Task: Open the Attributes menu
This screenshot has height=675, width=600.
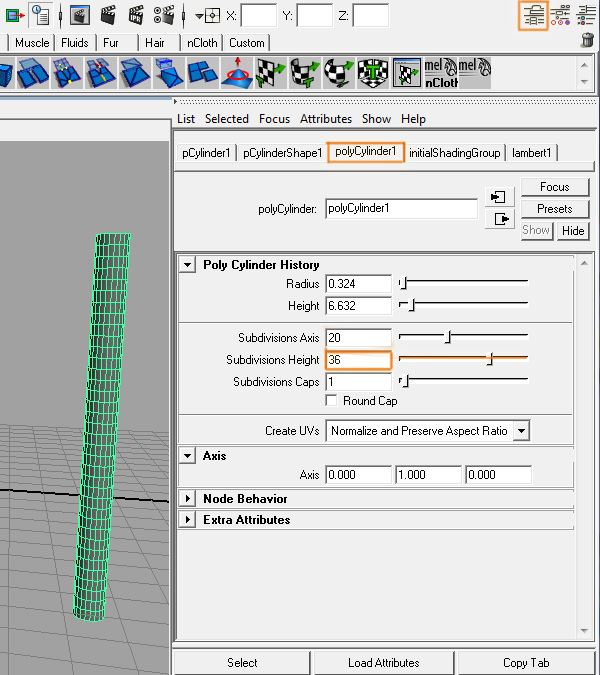Action: (326, 119)
